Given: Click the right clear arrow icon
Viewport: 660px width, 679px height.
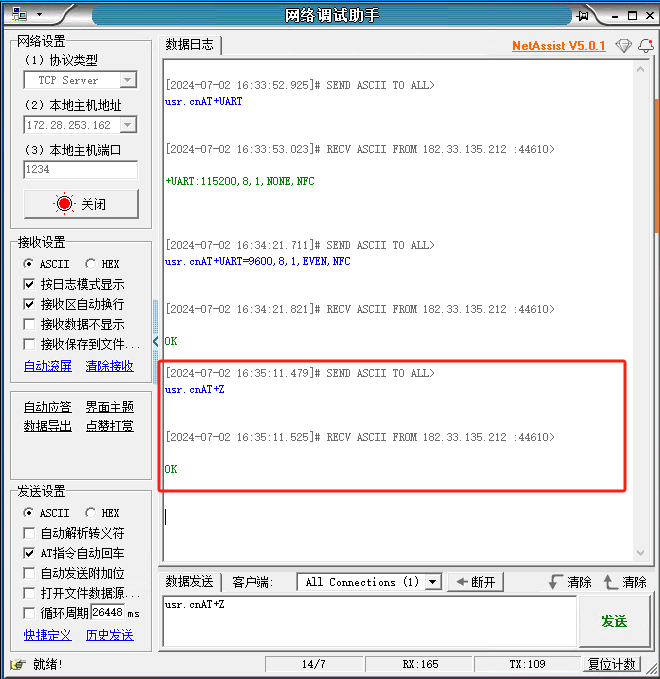Looking at the screenshot, I should coord(611,582).
